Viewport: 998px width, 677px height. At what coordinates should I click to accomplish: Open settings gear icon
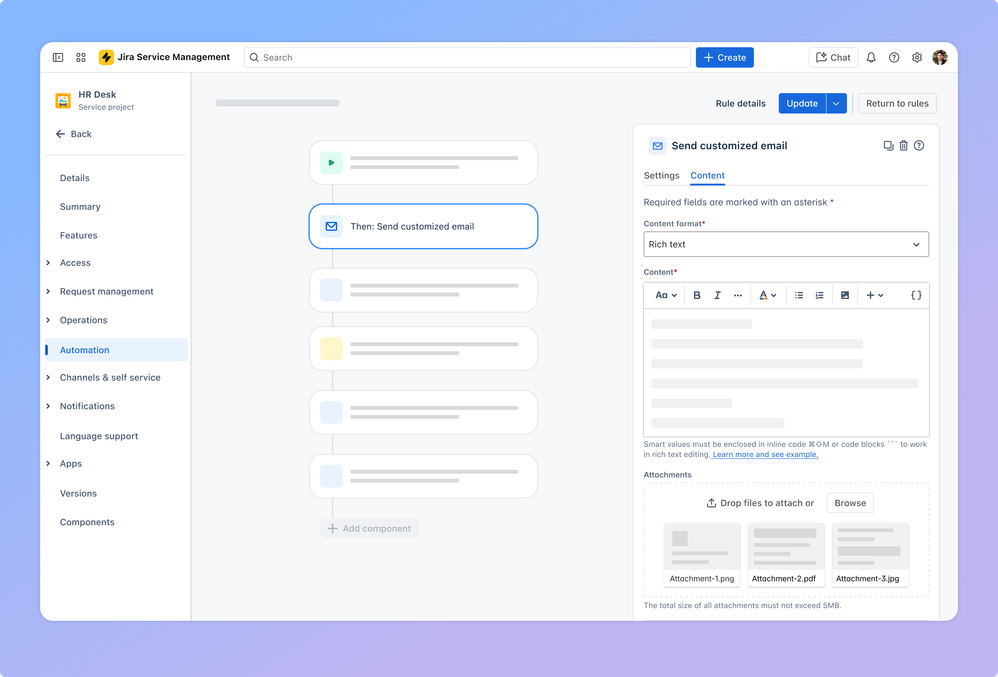(917, 57)
